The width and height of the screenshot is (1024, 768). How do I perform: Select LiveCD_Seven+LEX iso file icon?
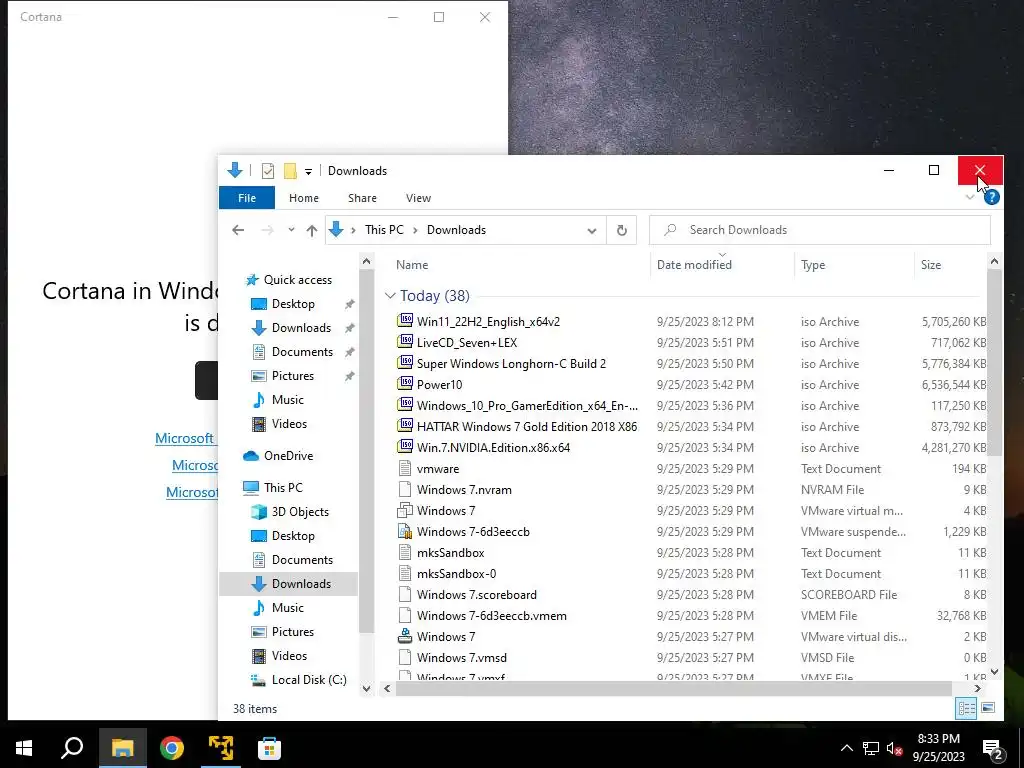pyautogui.click(x=406, y=342)
